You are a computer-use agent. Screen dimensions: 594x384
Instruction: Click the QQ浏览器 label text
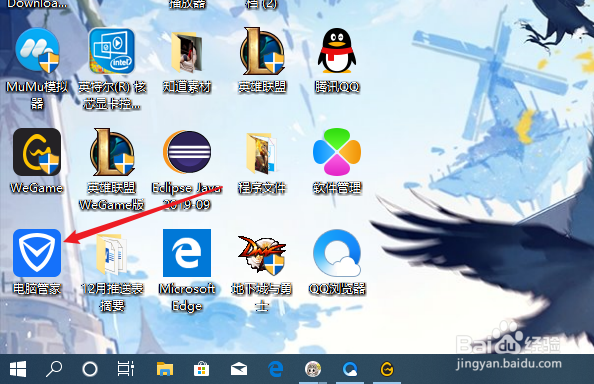pos(337,289)
